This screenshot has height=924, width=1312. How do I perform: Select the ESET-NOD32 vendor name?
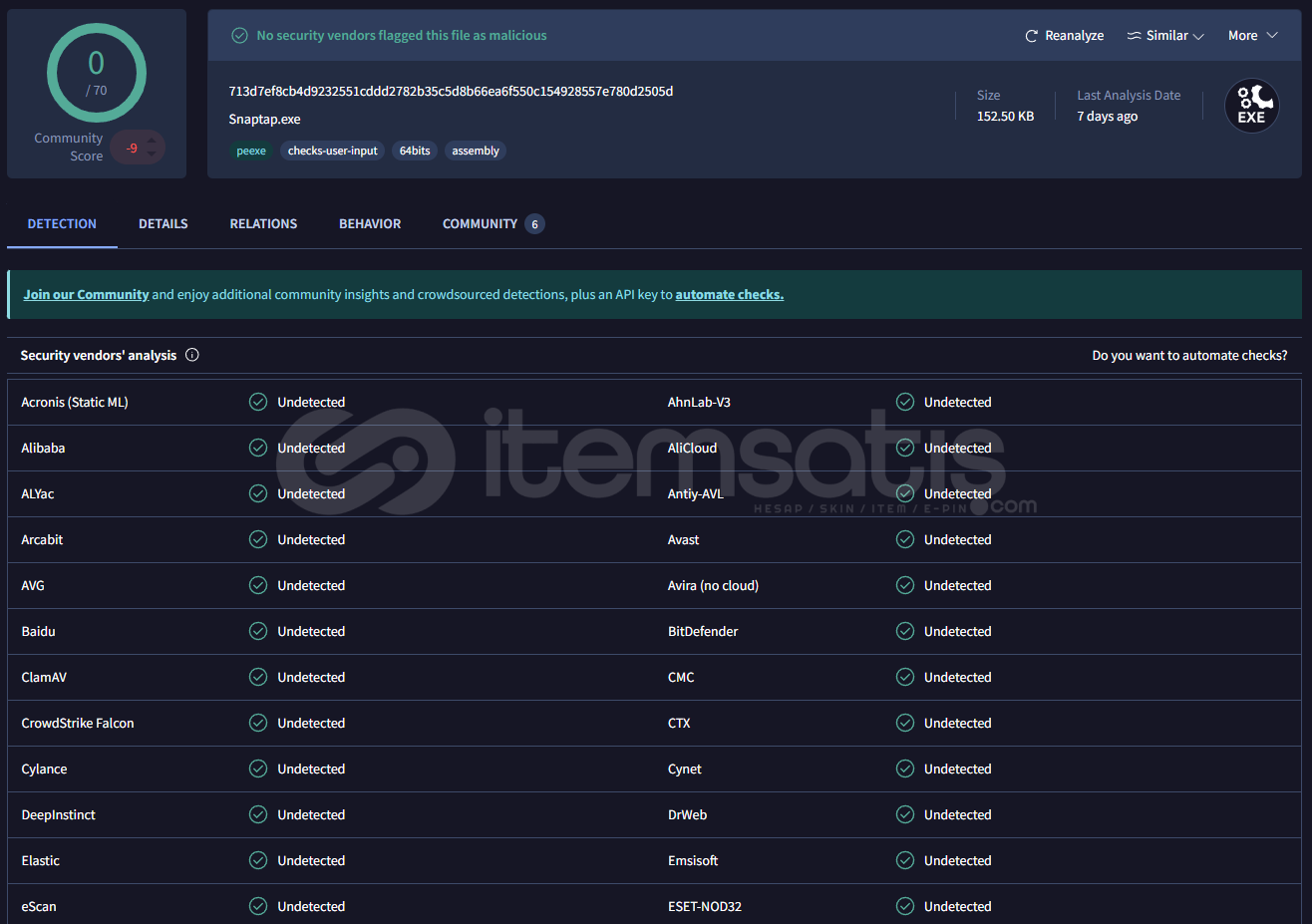pos(705,907)
